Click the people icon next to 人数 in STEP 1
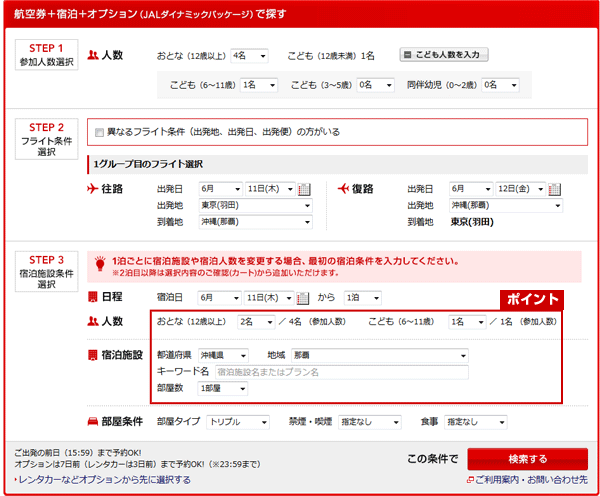 (x=94, y=56)
